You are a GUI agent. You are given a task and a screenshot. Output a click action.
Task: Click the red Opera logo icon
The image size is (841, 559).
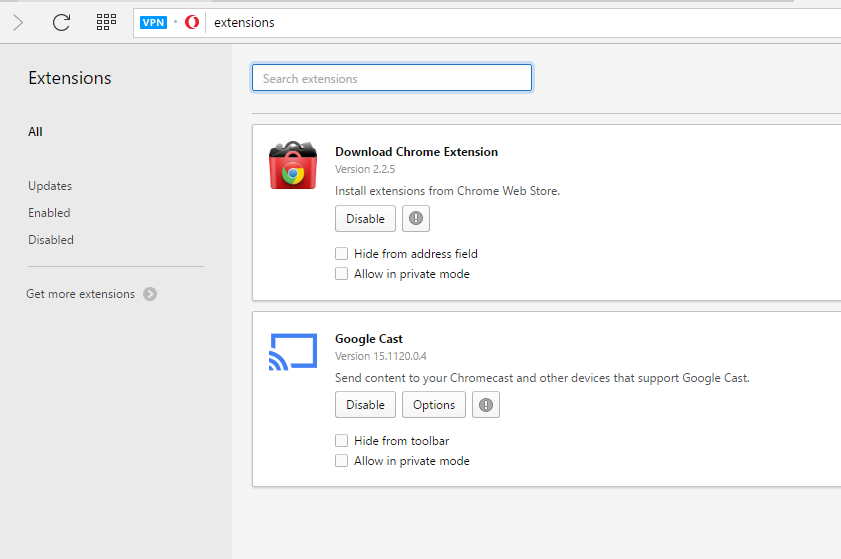192,23
